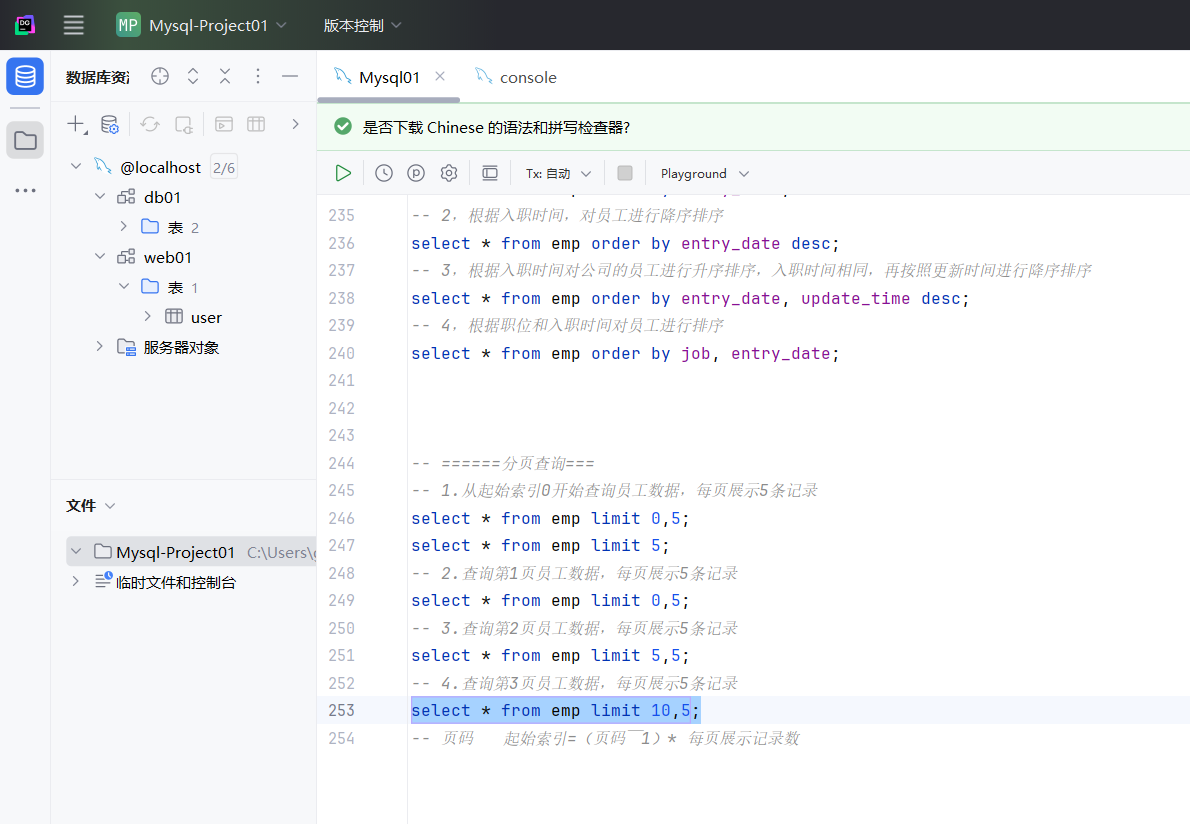Click the data source properties icon
Screen dimensions: 1190x824
click(110, 124)
